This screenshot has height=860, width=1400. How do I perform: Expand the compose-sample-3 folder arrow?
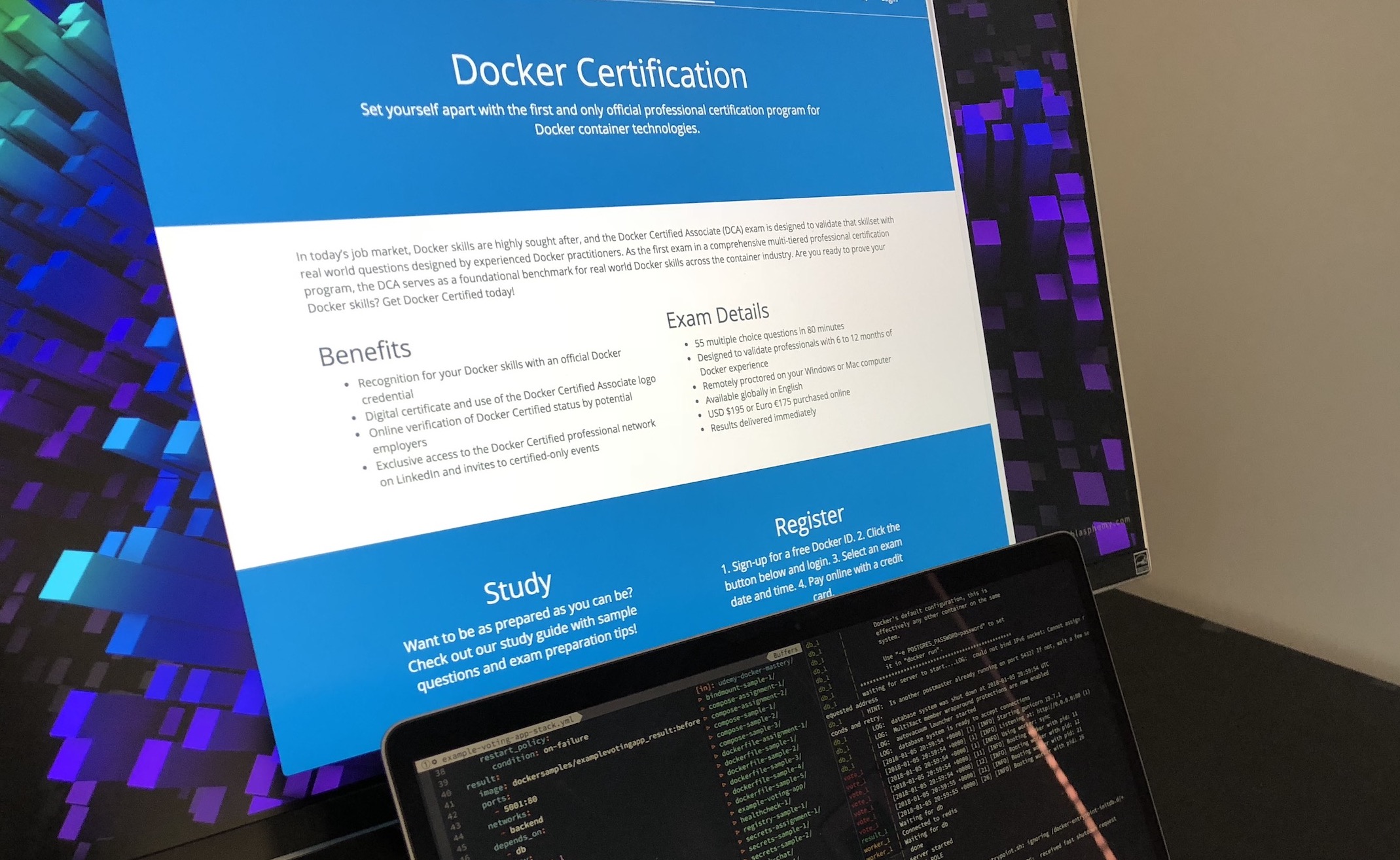coord(713,747)
